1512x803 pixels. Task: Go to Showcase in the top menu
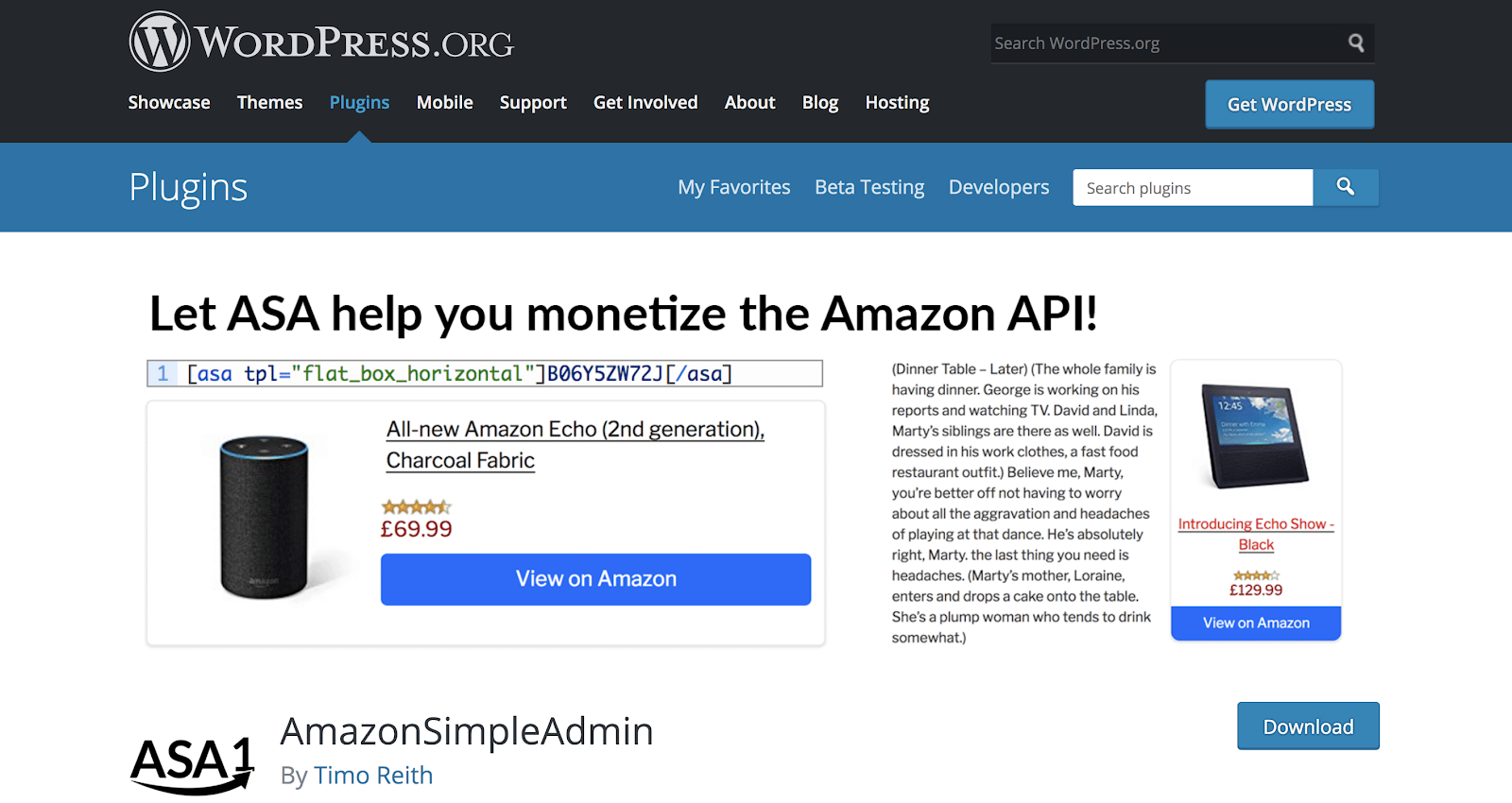(169, 102)
